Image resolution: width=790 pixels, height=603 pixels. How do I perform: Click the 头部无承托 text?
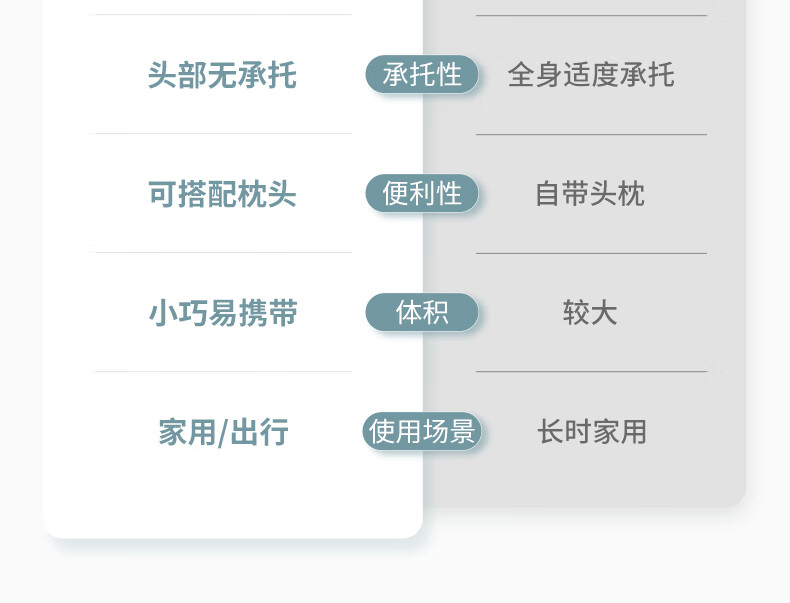222,75
